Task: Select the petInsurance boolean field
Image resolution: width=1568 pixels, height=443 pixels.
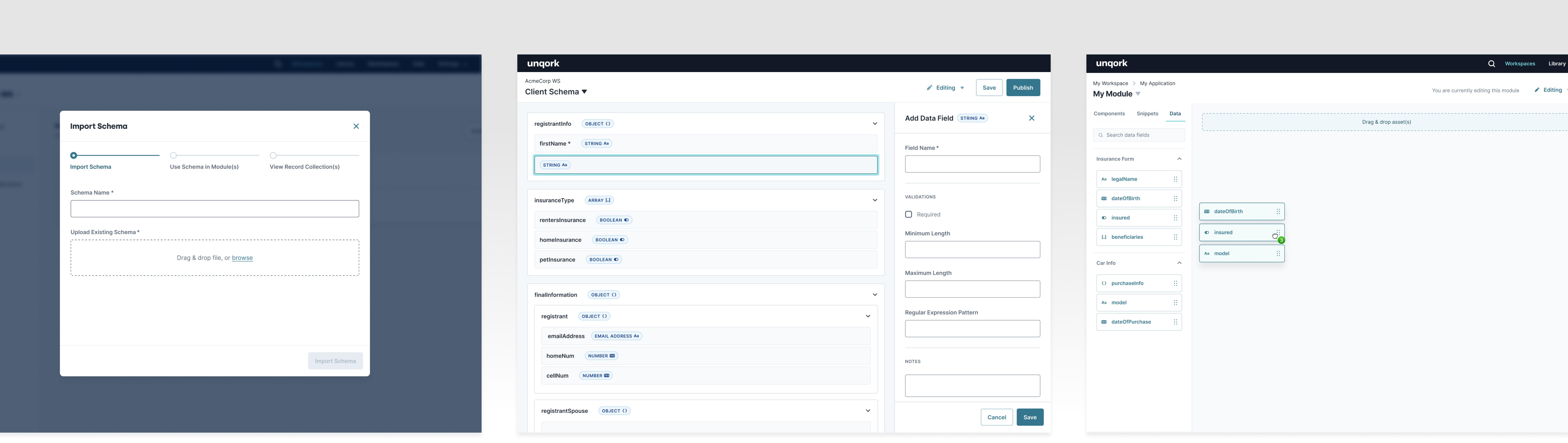Action: point(706,260)
